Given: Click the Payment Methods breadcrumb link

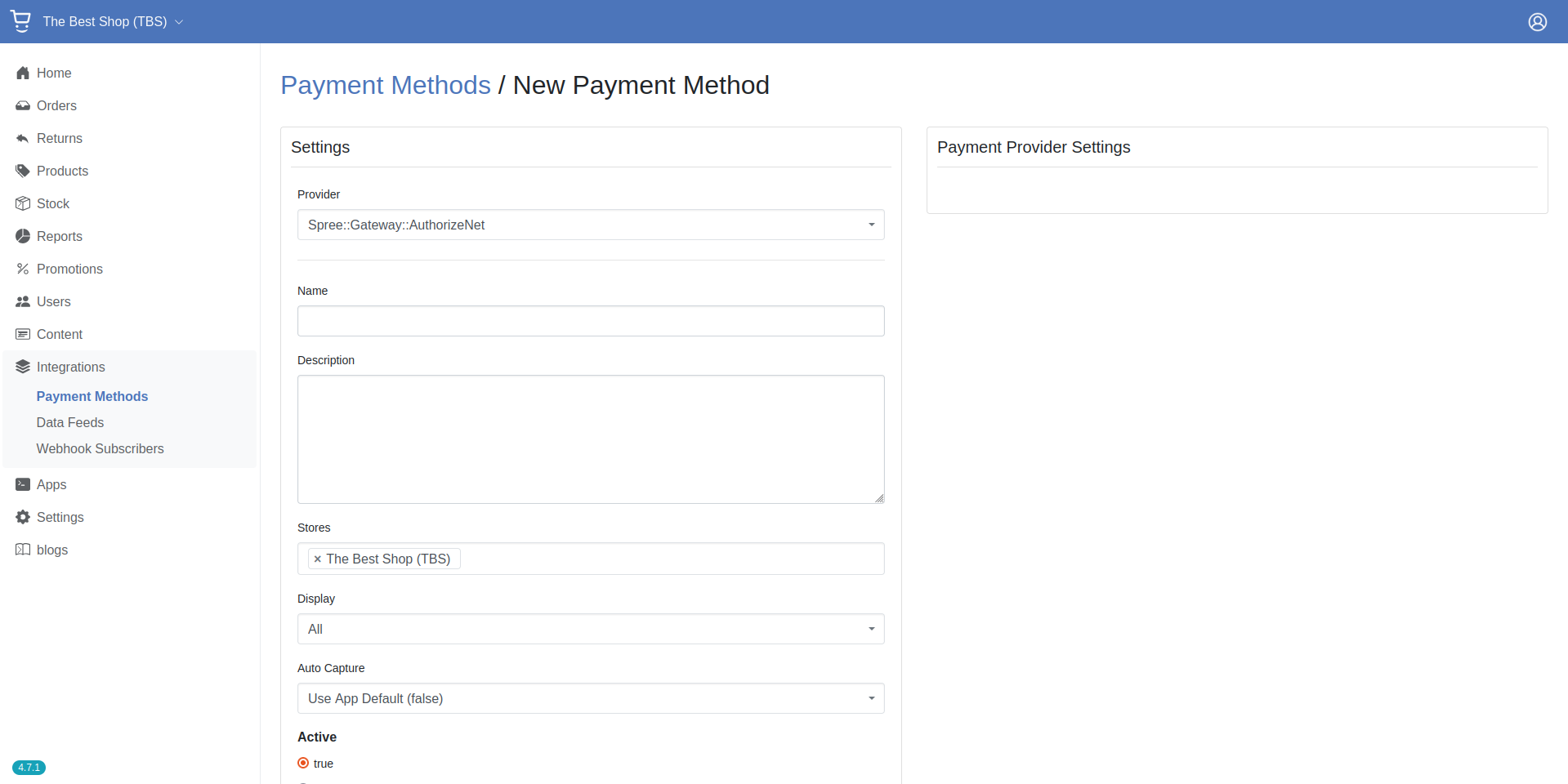Looking at the screenshot, I should (x=385, y=86).
